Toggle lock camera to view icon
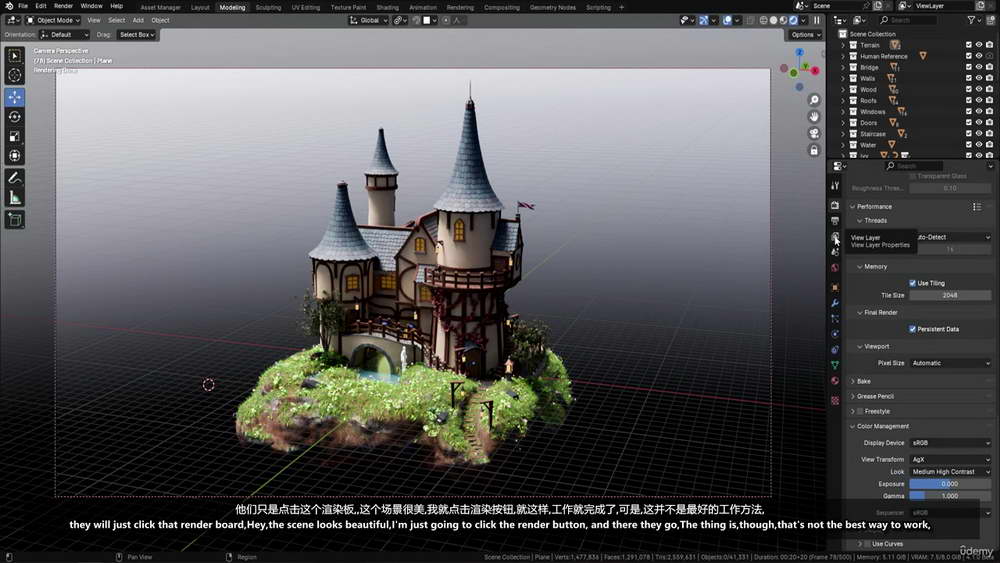Screen dimensions: 1000x563 [814, 150]
